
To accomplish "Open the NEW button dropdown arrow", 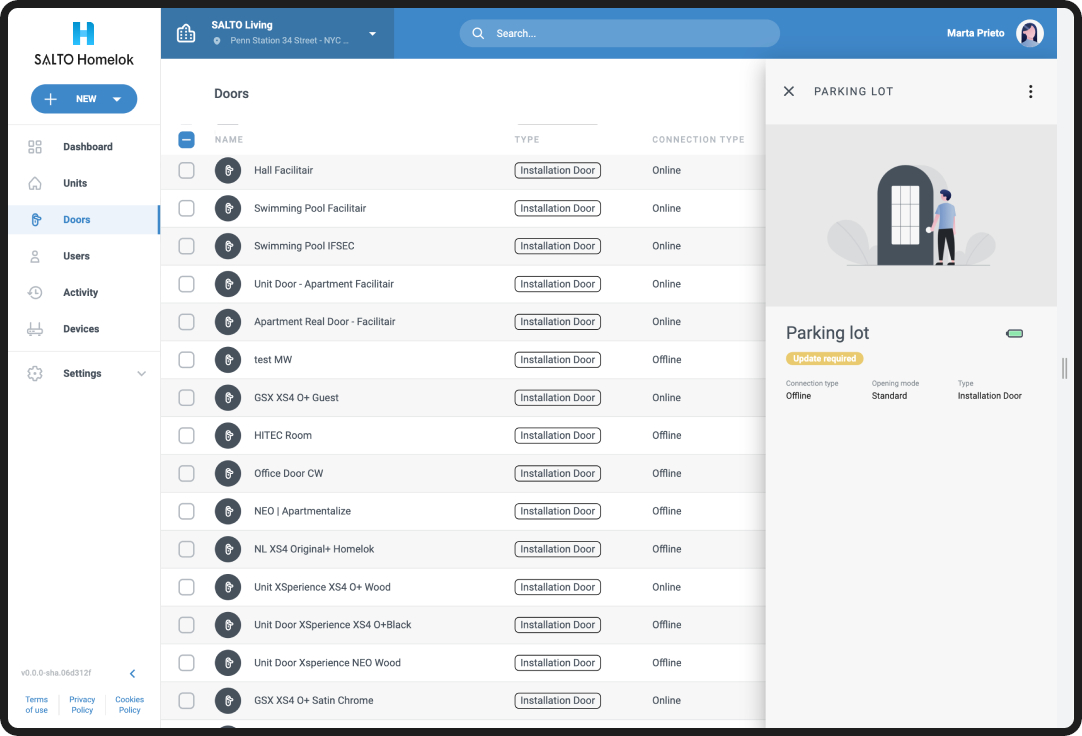I will point(117,99).
